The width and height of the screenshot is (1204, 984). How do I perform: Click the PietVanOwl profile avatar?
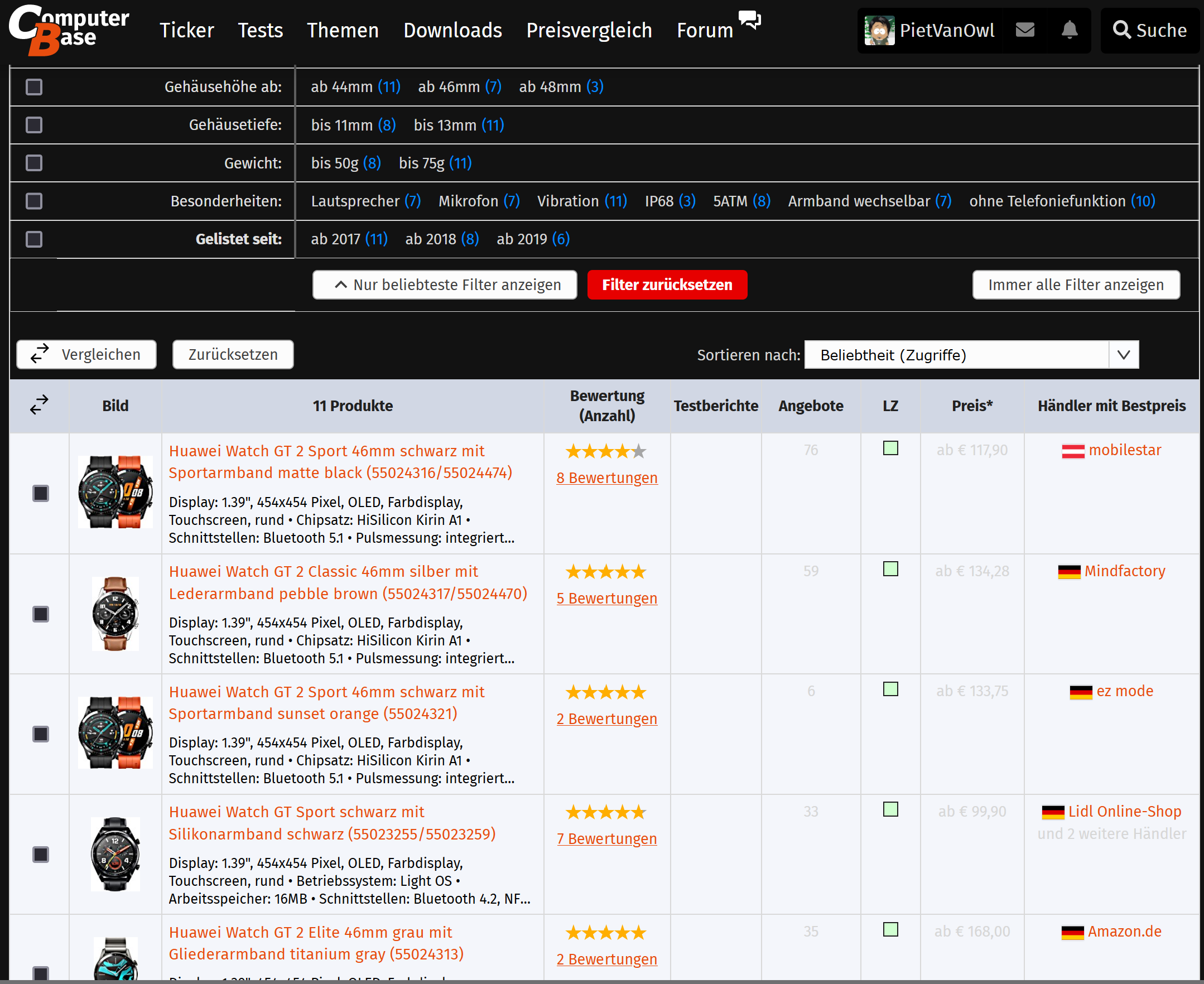pos(879,30)
